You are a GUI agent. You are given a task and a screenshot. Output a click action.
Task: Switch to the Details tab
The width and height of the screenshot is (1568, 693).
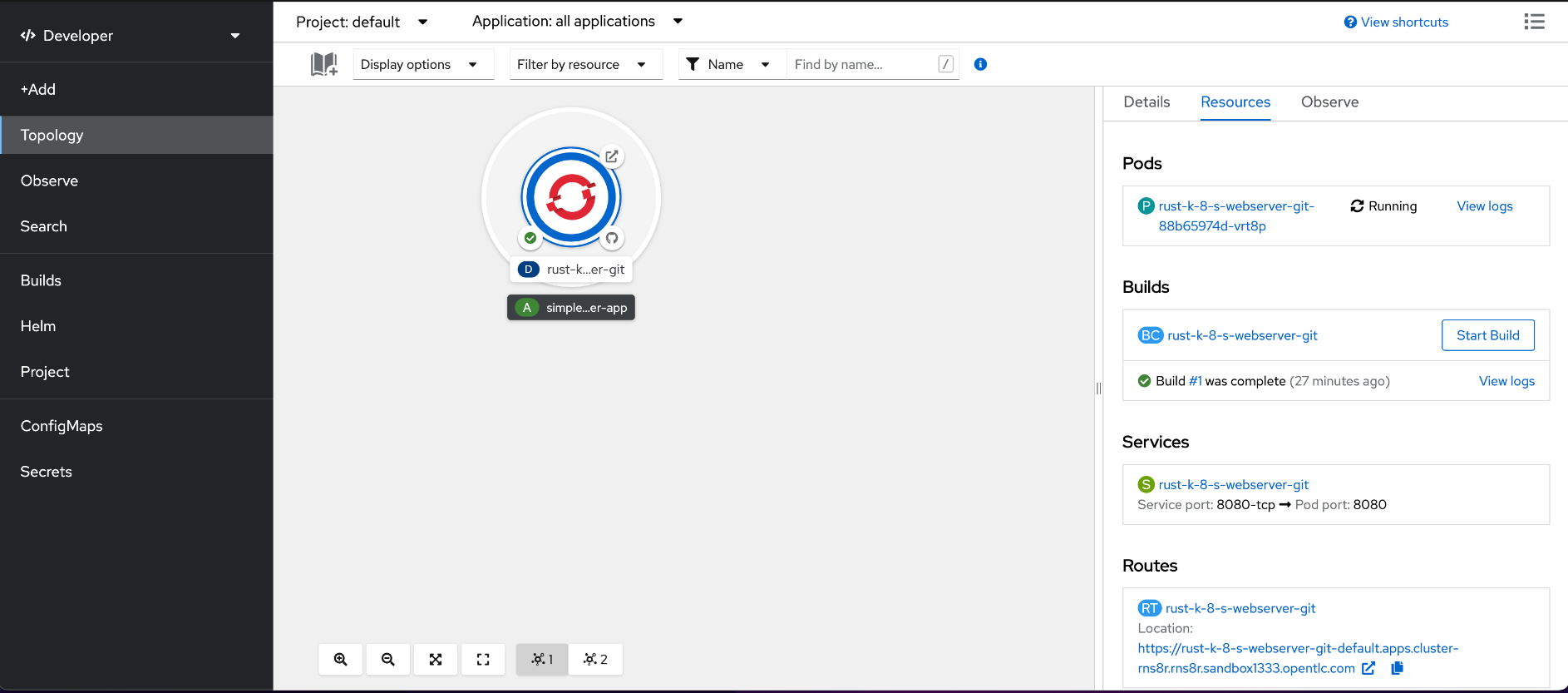[x=1146, y=102]
